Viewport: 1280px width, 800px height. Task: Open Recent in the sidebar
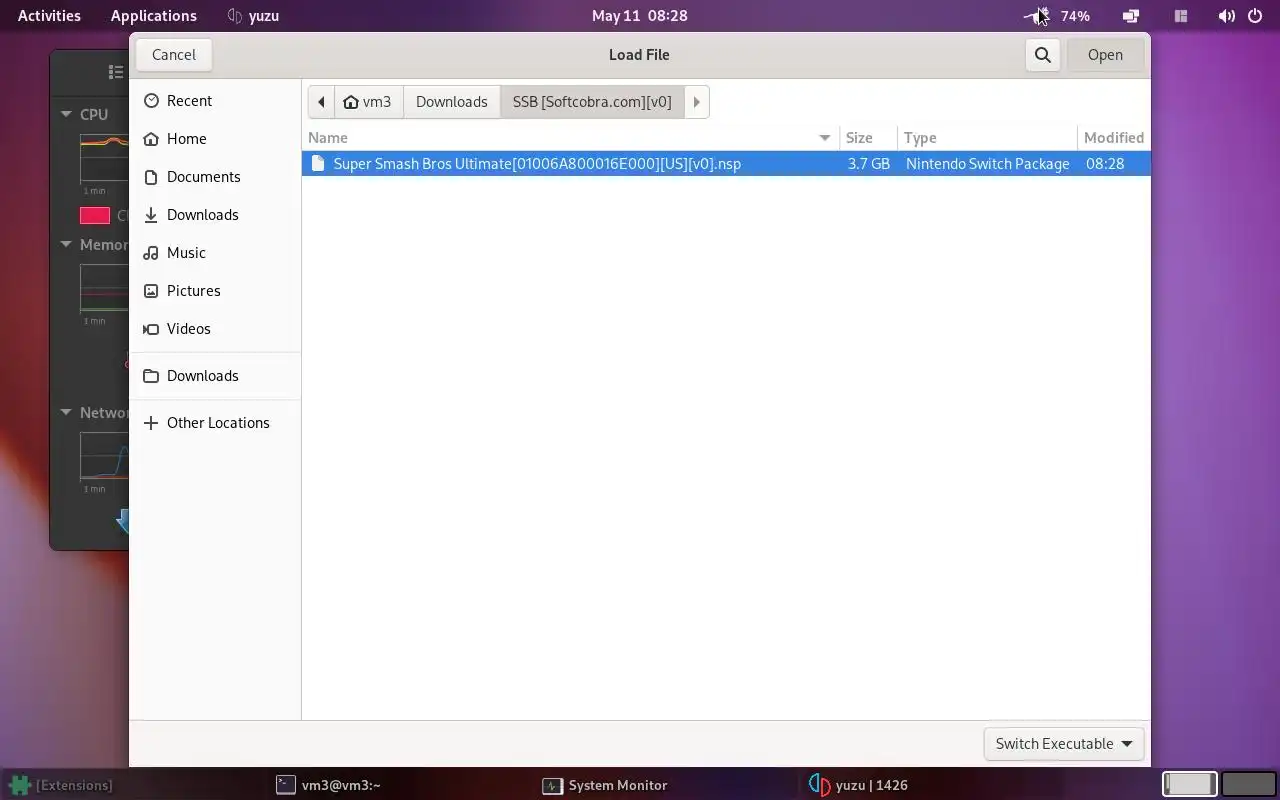point(215,101)
